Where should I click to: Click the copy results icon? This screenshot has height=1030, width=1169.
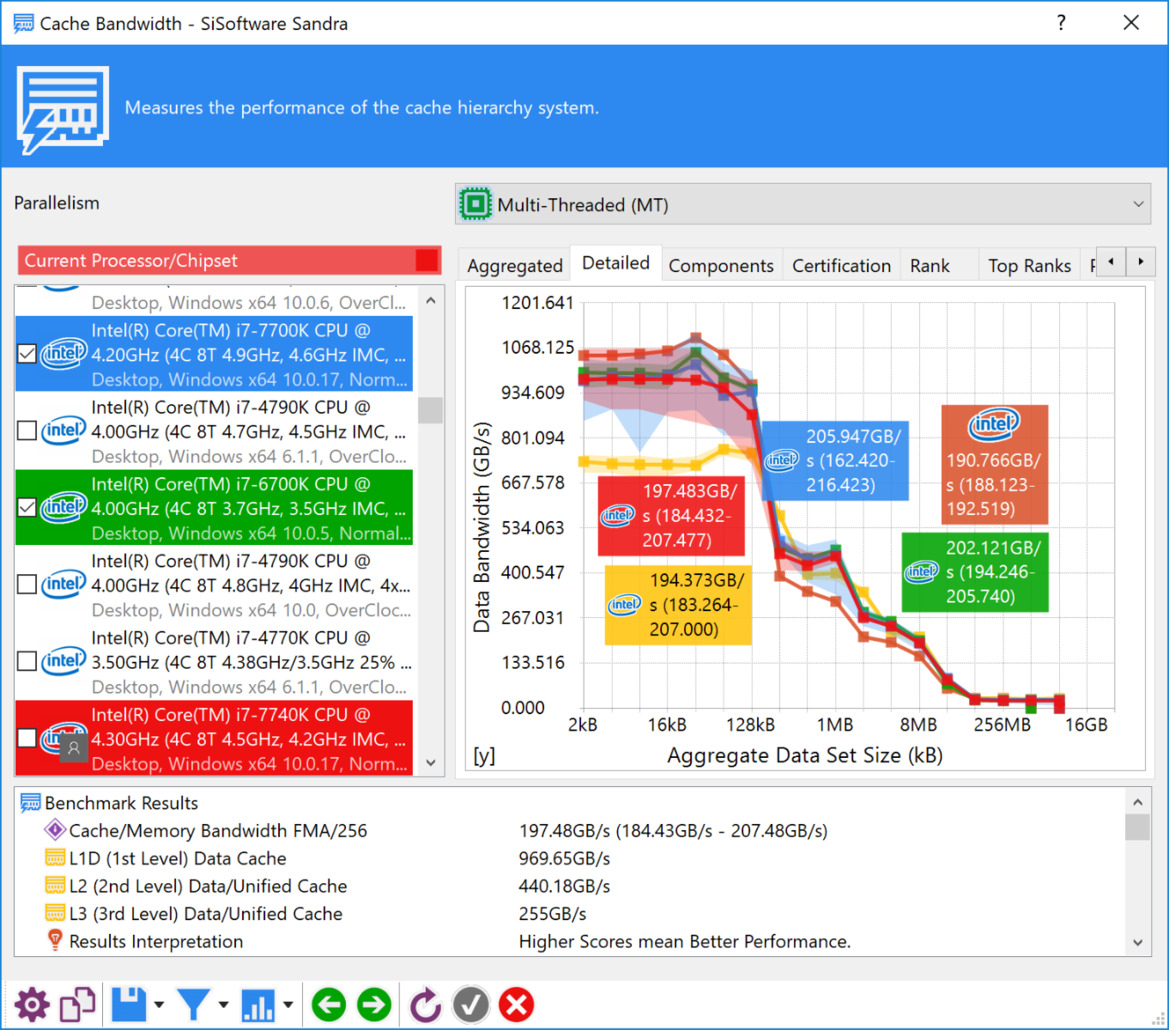click(x=78, y=1005)
